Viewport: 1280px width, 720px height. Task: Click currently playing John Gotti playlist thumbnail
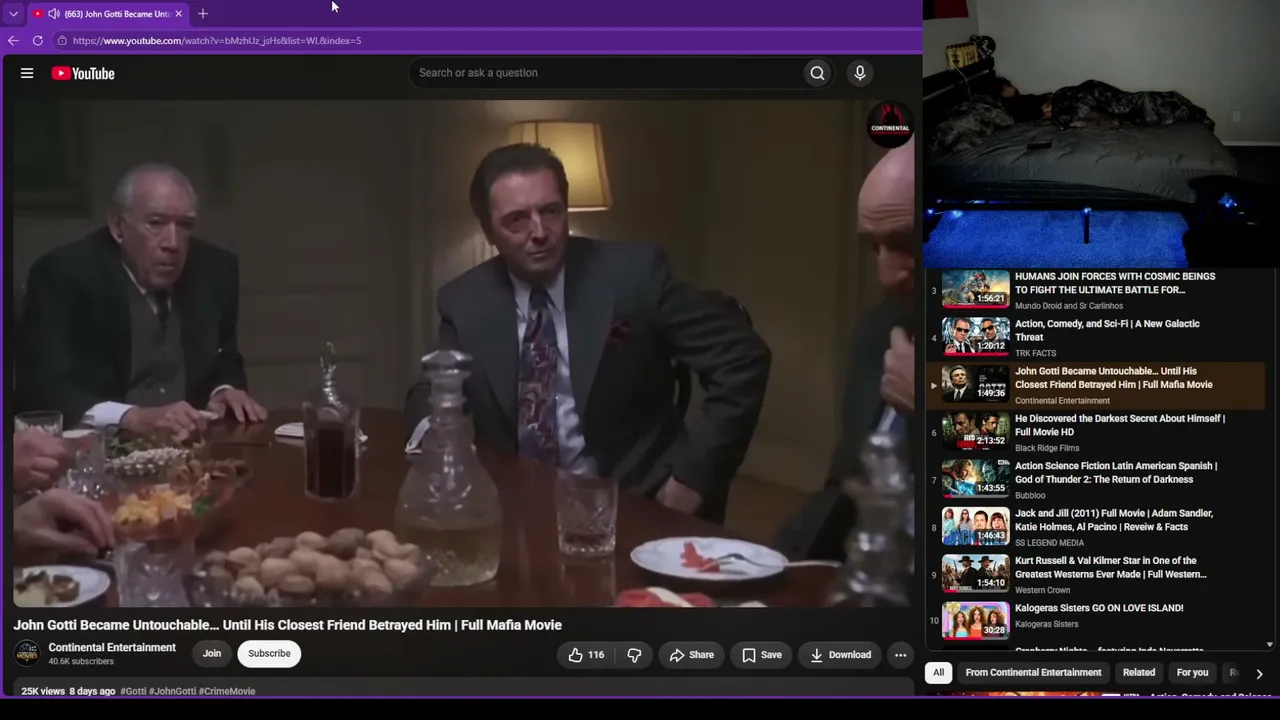pos(976,385)
